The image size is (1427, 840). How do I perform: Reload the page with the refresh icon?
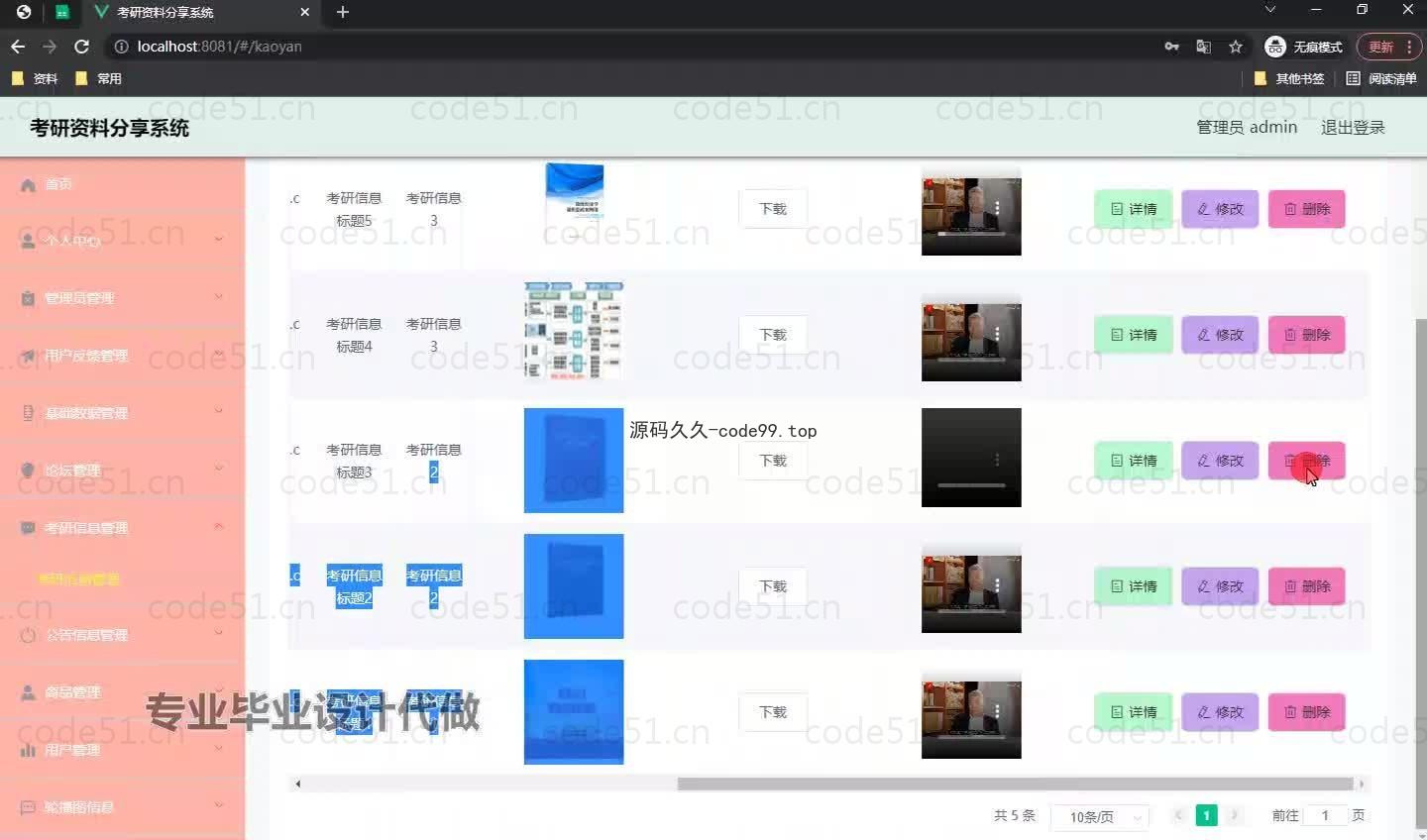click(82, 47)
